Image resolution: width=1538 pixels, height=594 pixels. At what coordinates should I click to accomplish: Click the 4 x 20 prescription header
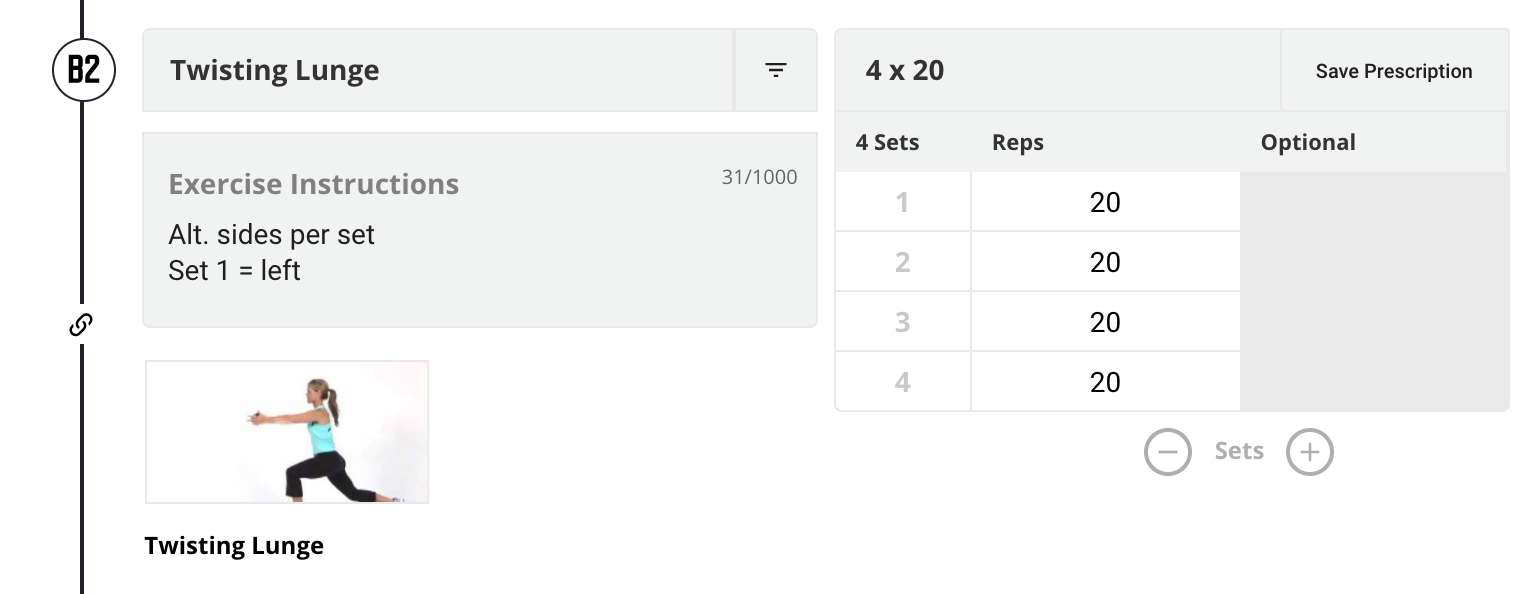(x=1058, y=70)
